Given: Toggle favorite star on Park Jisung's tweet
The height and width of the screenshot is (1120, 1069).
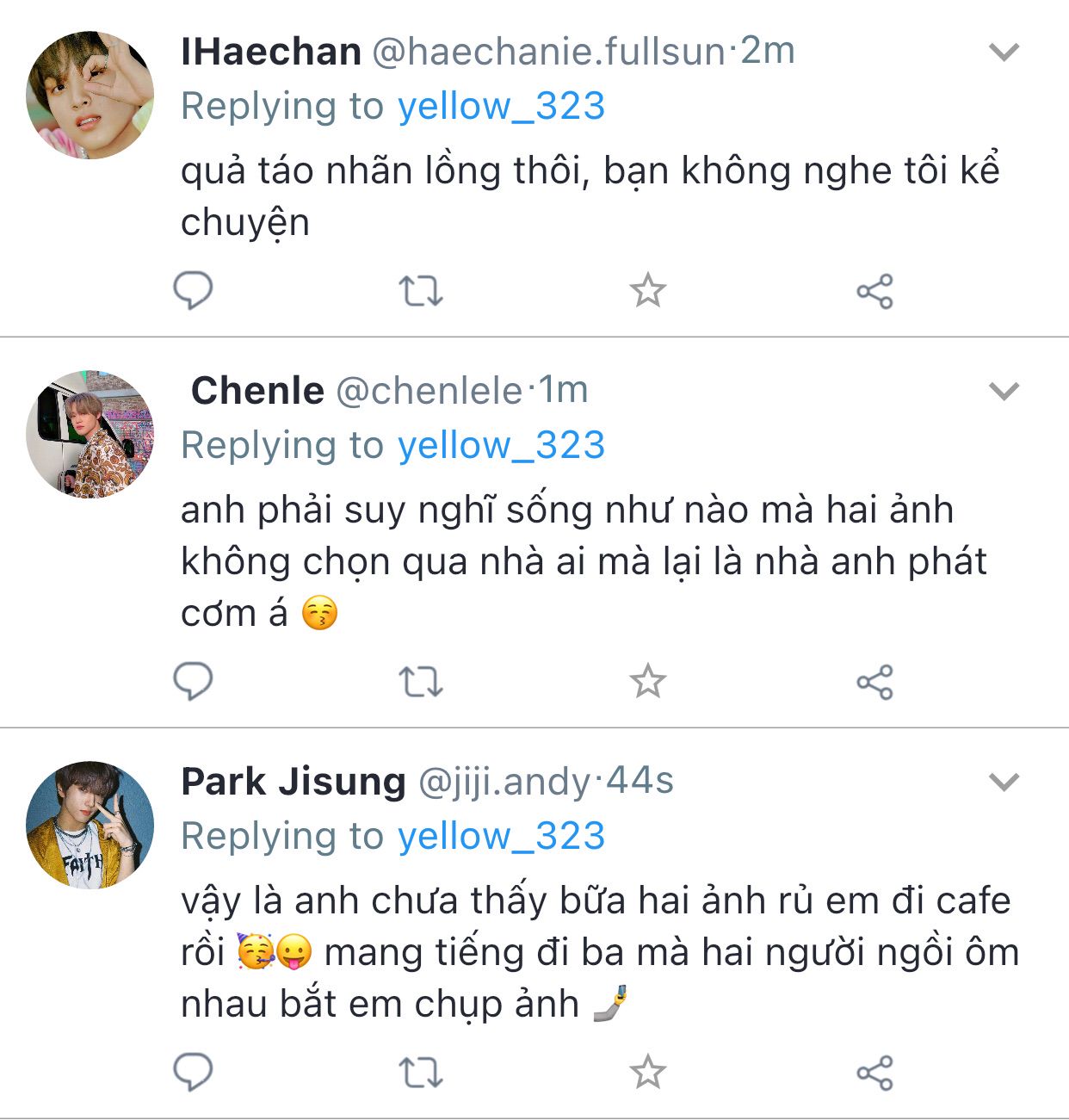Looking at the screenshot, I should click(647, 1073).
